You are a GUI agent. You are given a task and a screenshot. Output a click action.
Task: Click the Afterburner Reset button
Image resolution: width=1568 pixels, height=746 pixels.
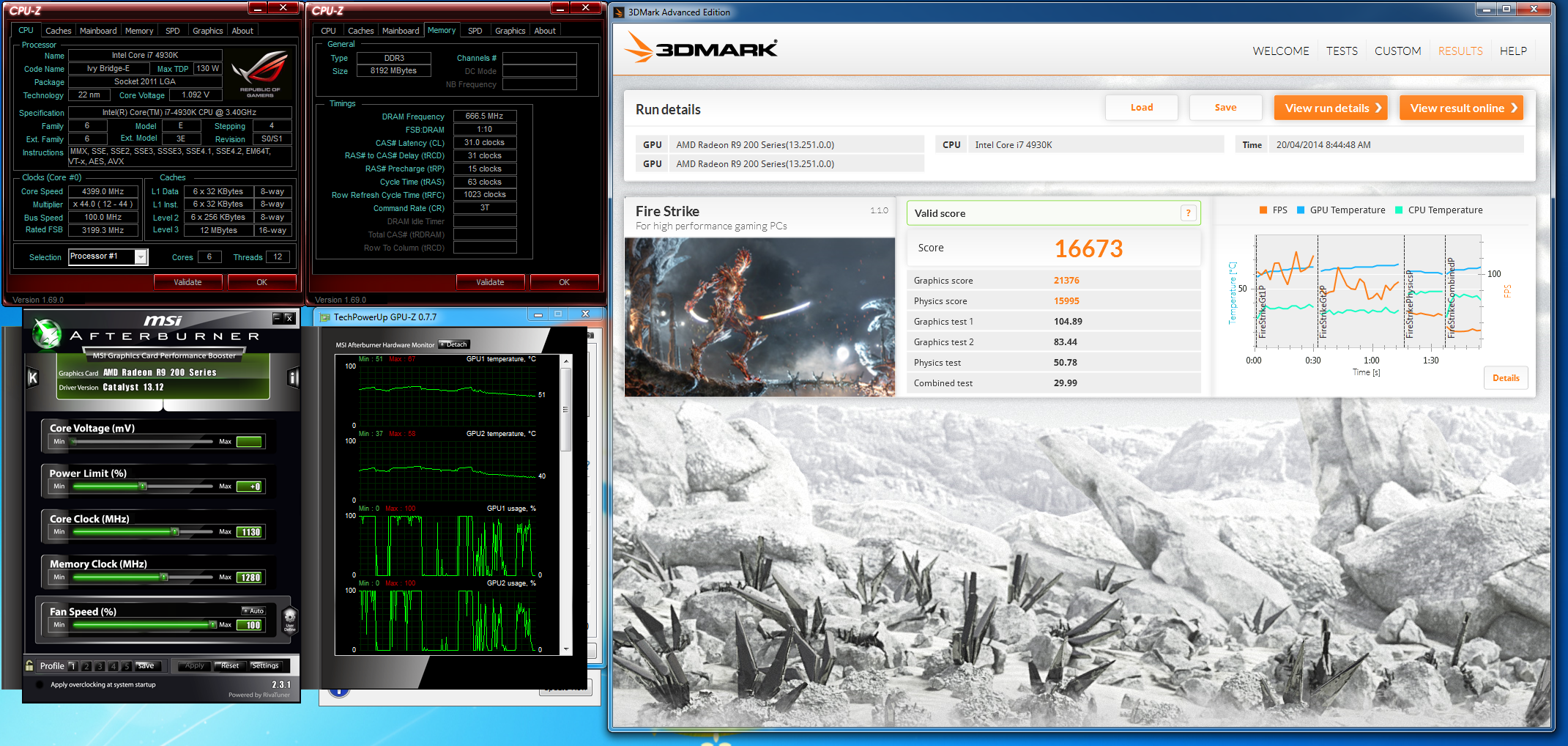tap(230, 666)
